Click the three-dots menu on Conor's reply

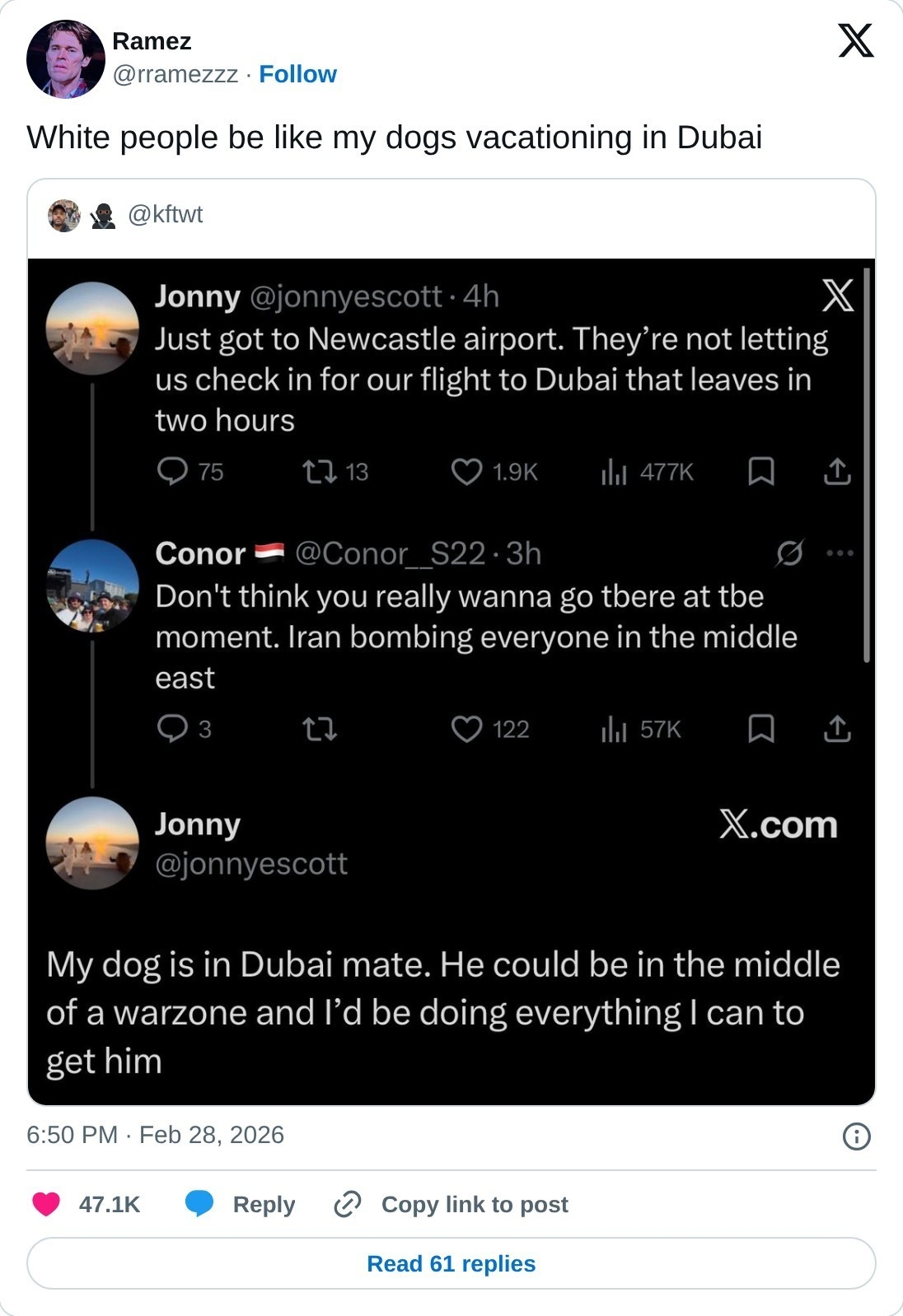point(840,553)
